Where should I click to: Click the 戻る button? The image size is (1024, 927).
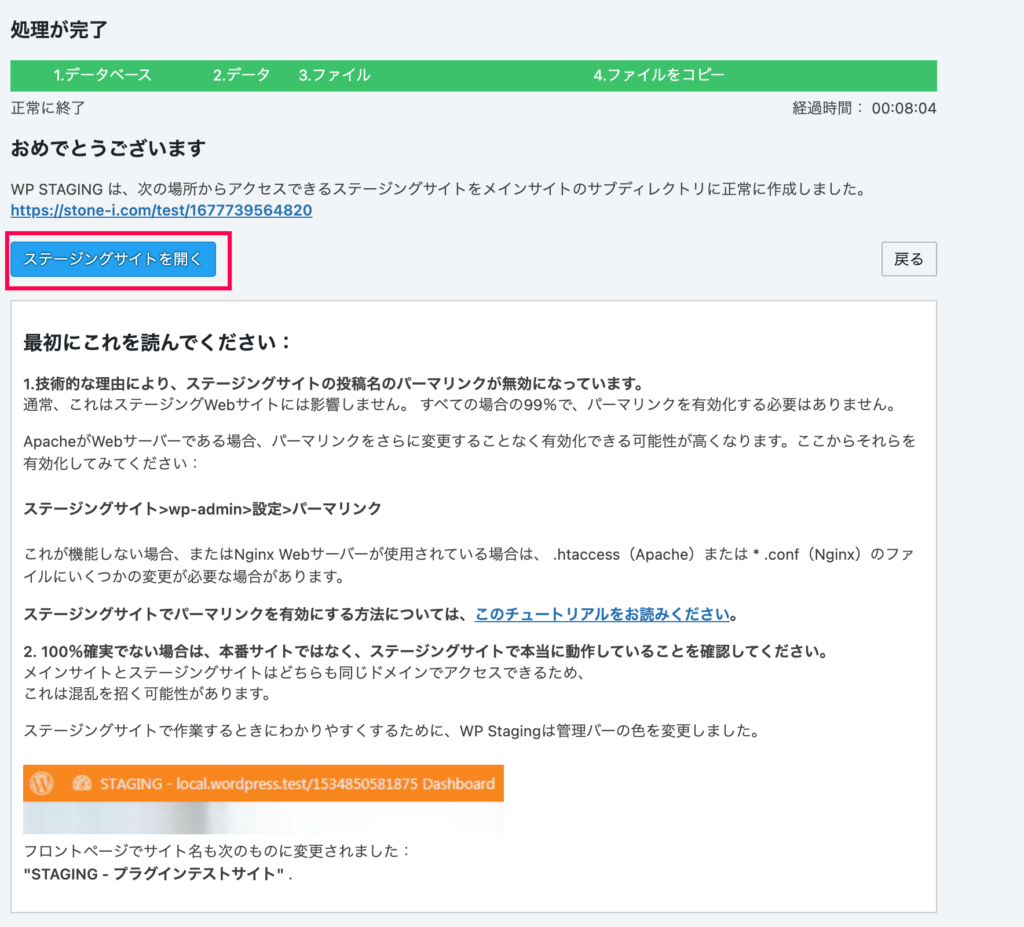[908, 259]
